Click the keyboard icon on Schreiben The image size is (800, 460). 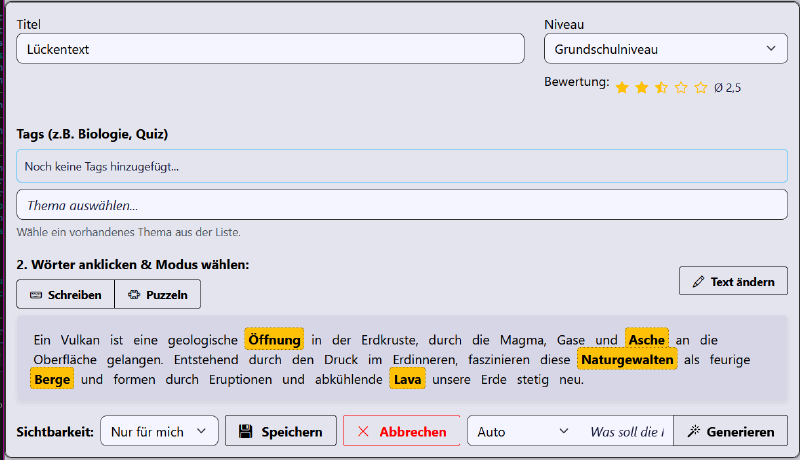[x=36, y=295]
